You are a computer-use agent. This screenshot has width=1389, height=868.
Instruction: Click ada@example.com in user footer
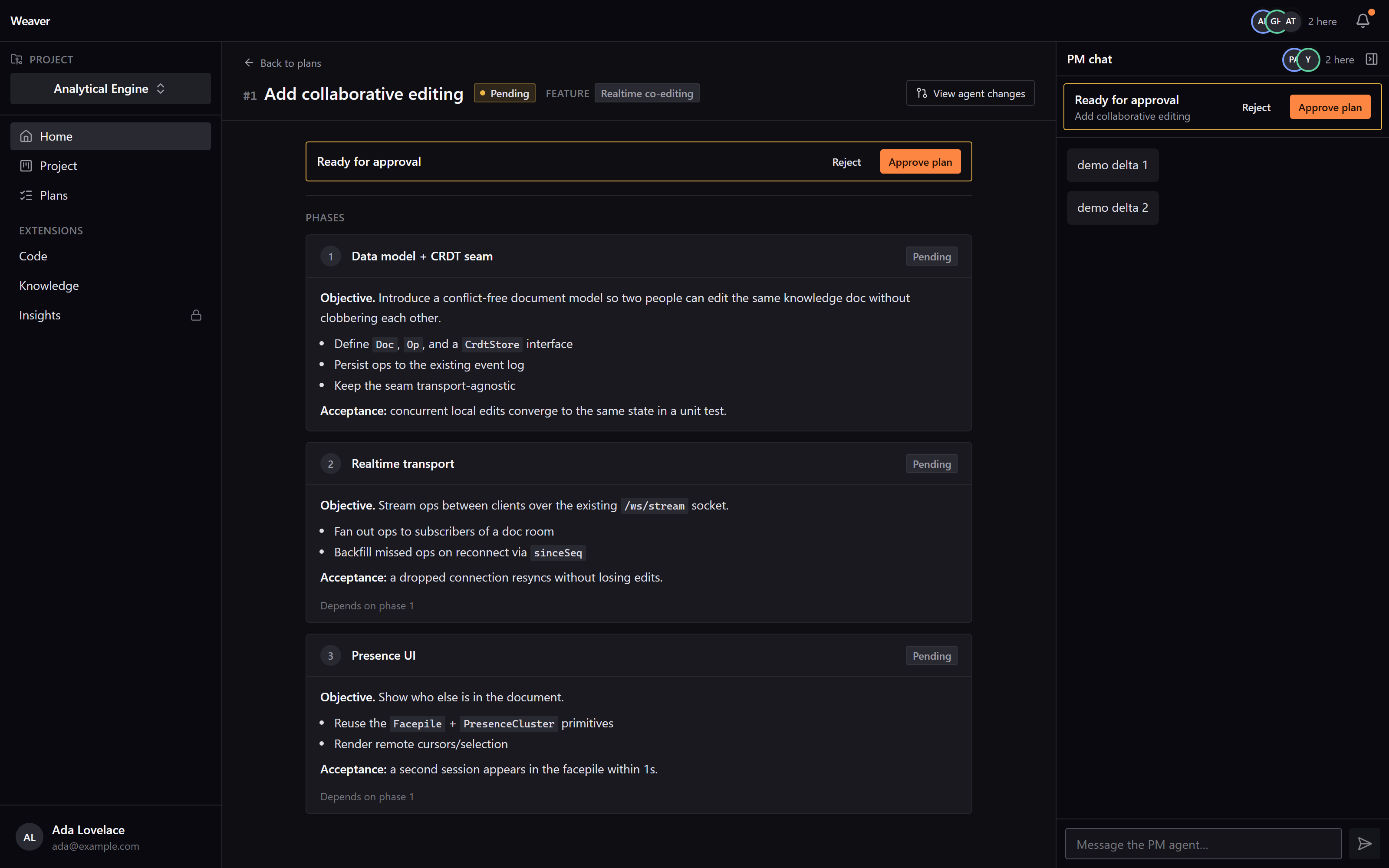point(95,846)
